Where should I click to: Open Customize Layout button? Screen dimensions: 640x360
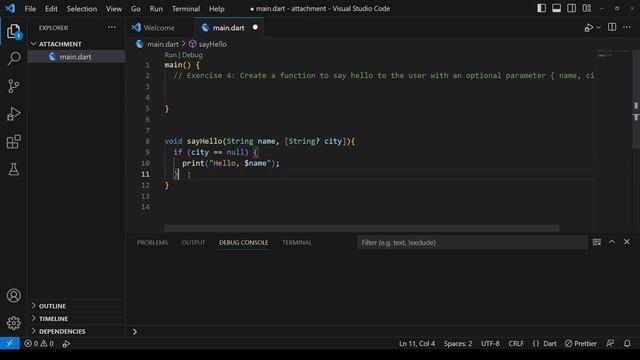point(587,8)
